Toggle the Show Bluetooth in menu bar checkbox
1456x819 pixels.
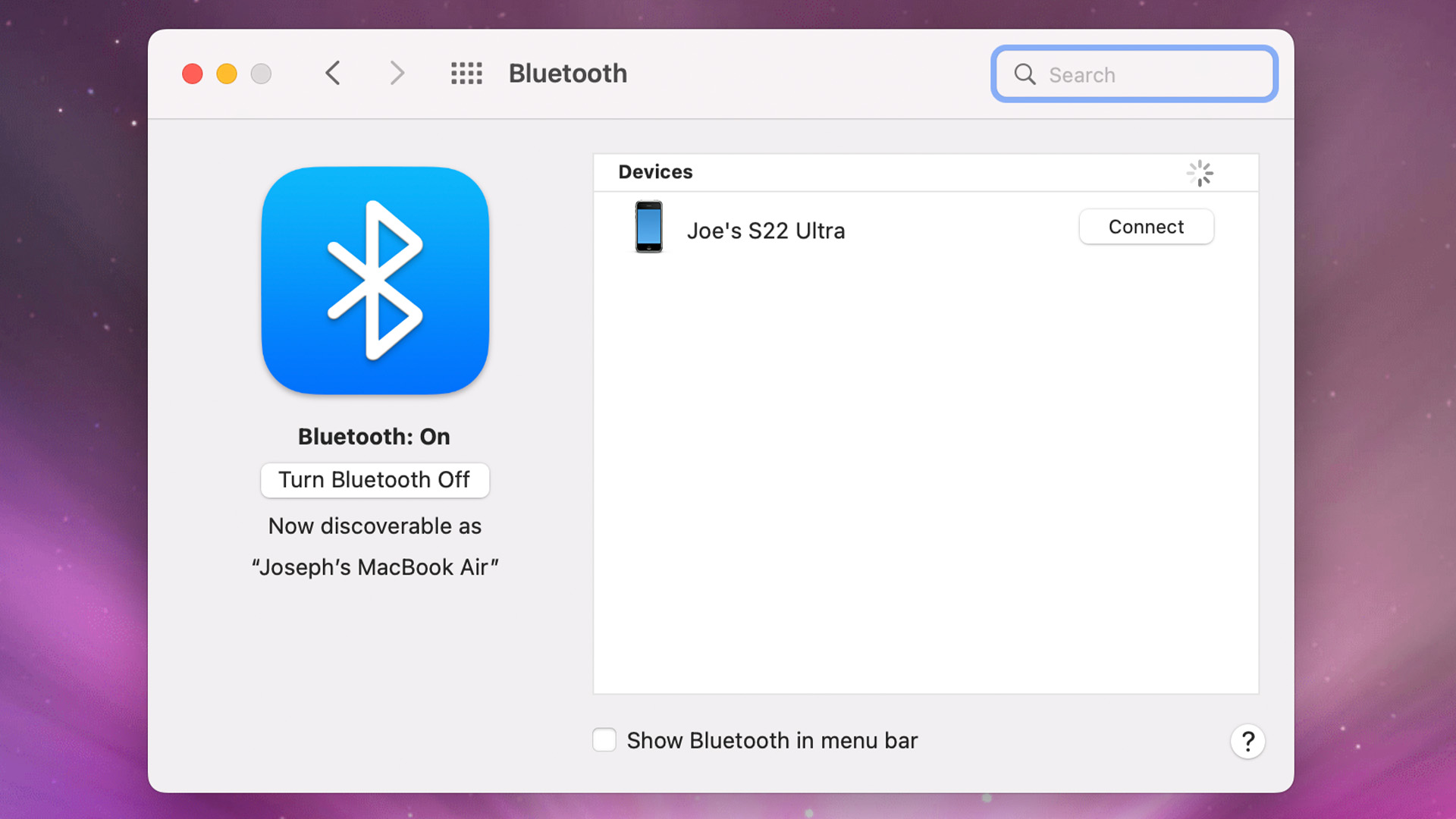pos(604,740)
